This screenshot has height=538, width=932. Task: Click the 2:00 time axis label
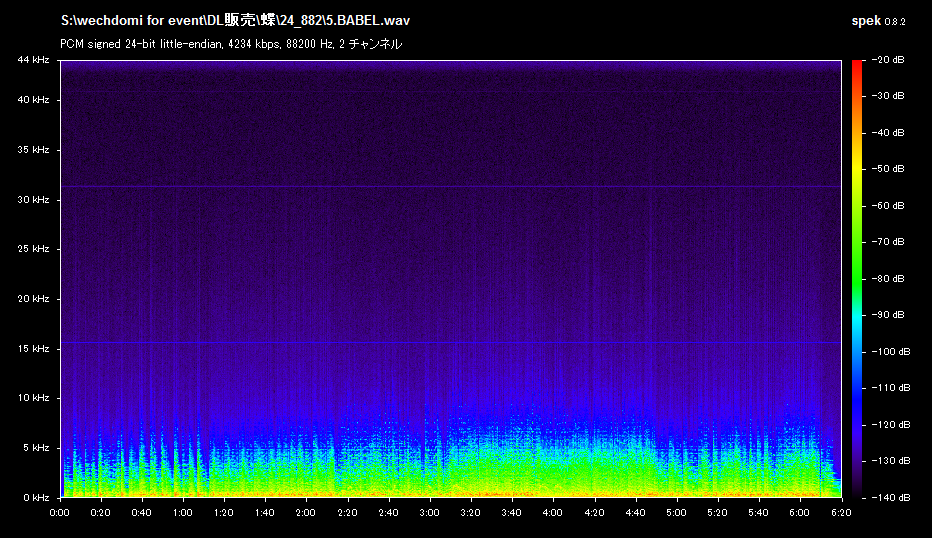click(x=306, y=512)
